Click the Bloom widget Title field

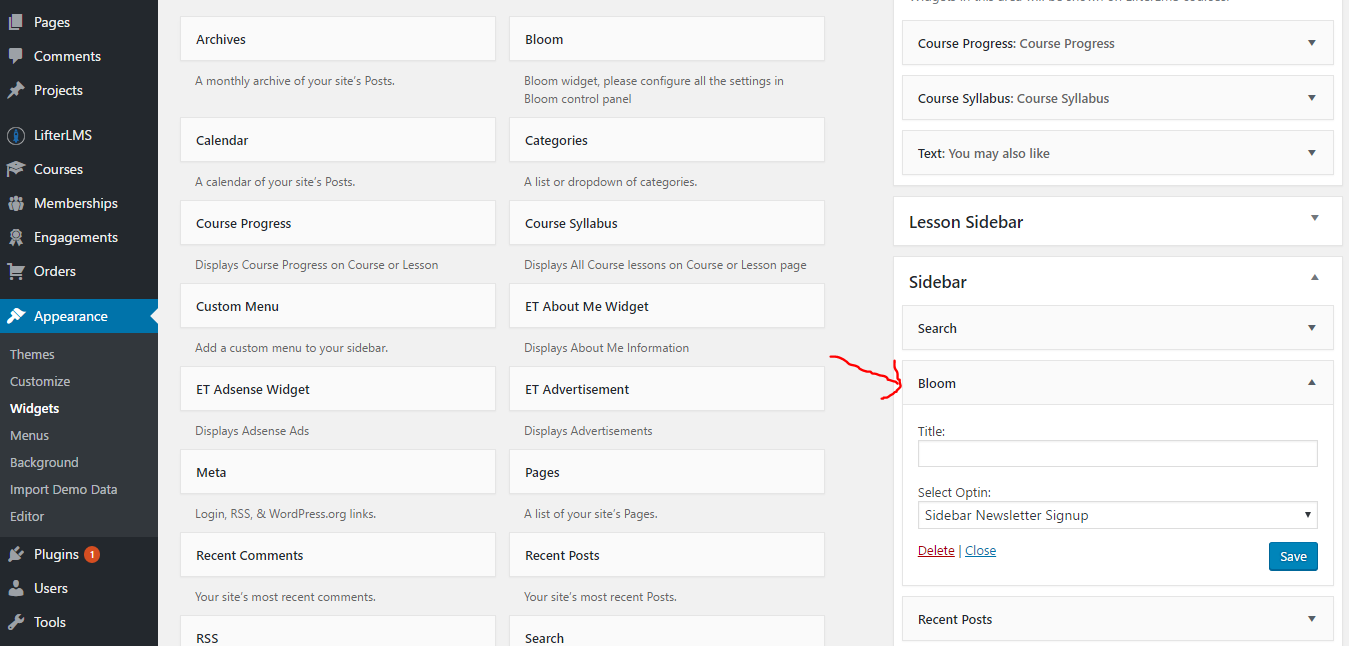[x=1118, y=453]
